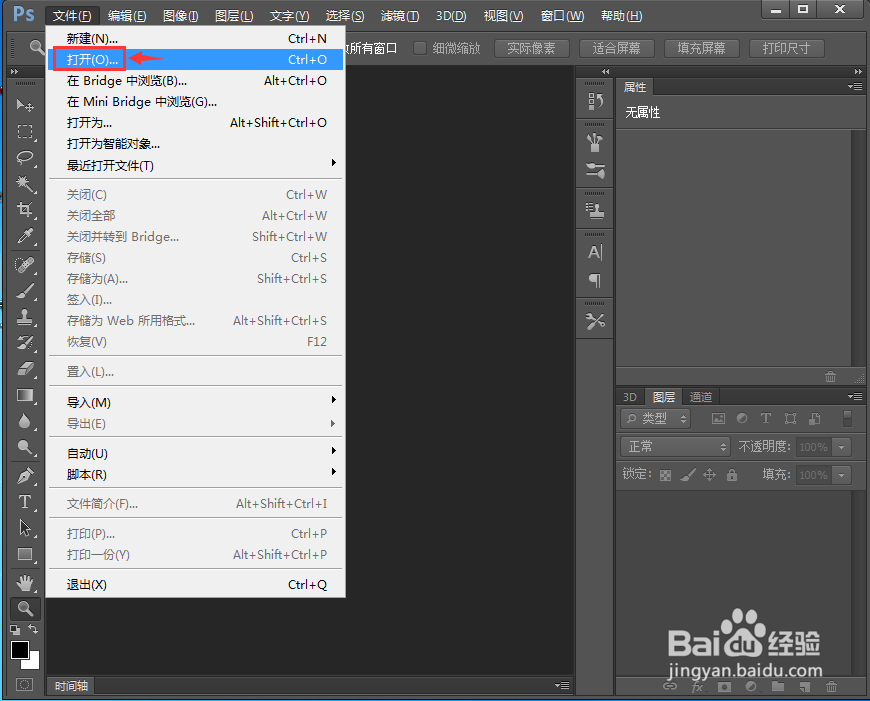Screen dimensions: 870x701
Task: Open the History panel icon
Action: pyautogui.click(x=595, y=102)
